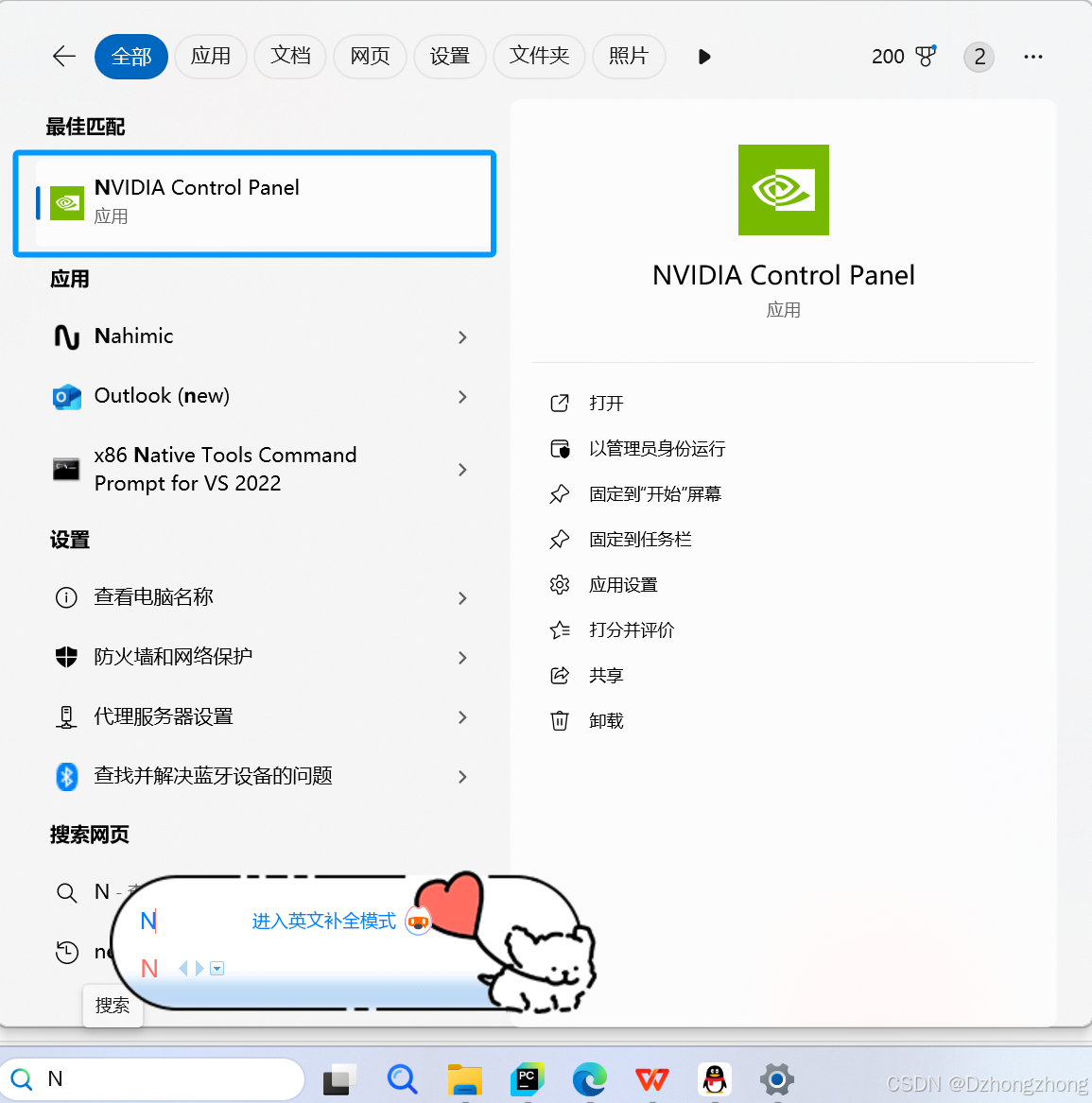Screen dimensions: 1092x1103
Task: Expand Outlook (new) chevron
Action: [462, 398]
